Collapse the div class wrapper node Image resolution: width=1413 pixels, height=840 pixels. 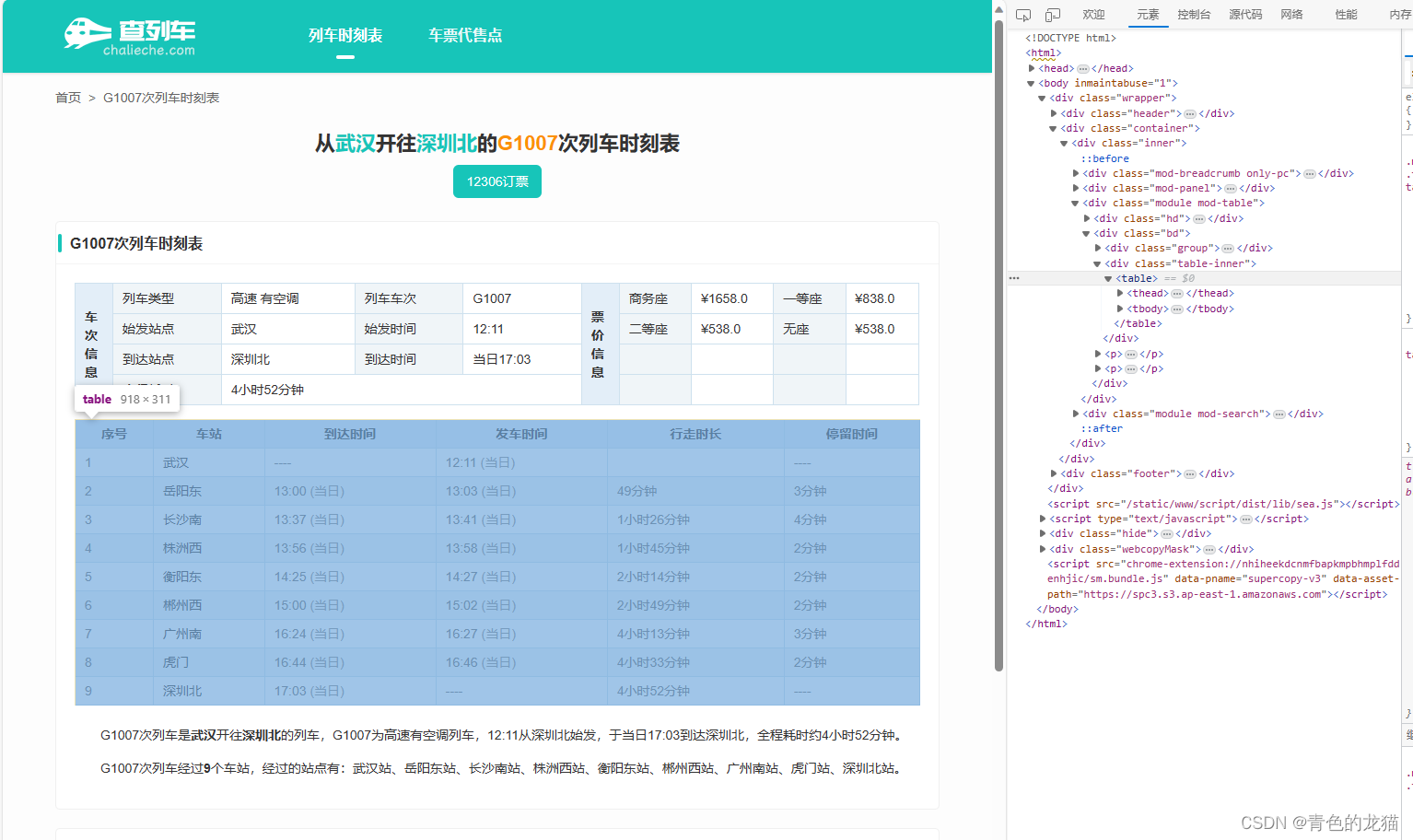[1043, 98]
